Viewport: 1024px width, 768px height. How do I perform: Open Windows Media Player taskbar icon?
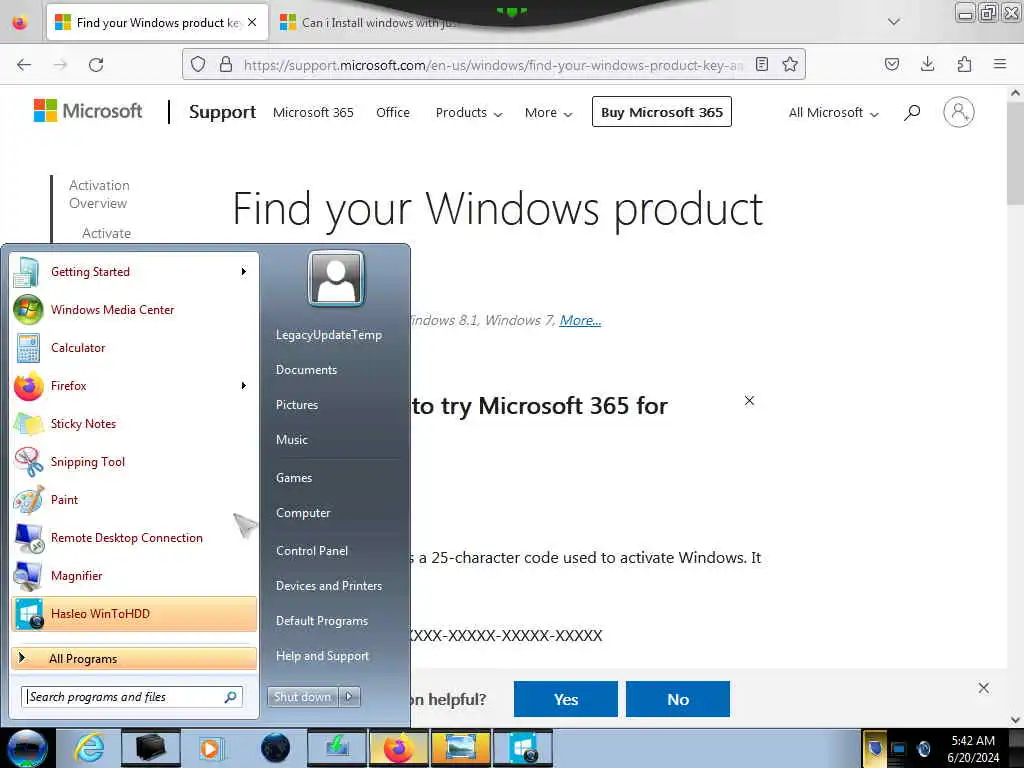(x=212, y=748)
